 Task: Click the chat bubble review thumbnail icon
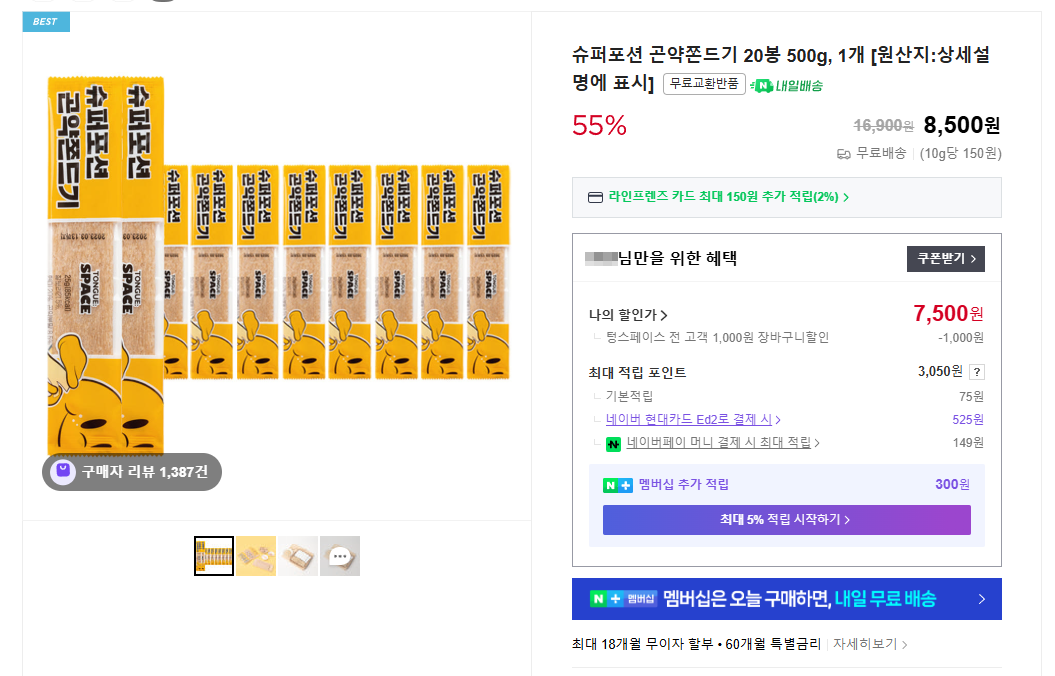pos(339,556)
